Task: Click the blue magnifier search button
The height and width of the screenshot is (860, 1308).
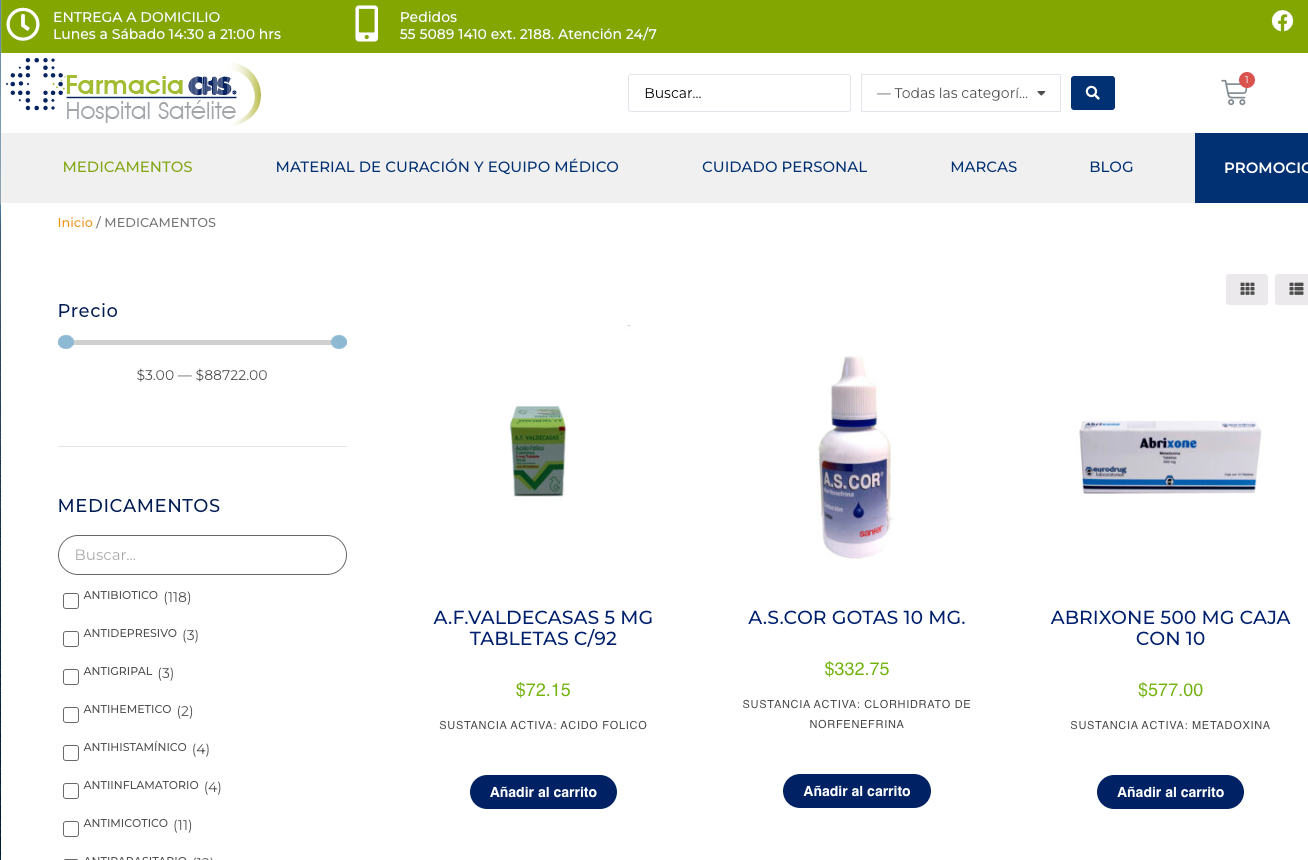Action: click(1093, 93)
